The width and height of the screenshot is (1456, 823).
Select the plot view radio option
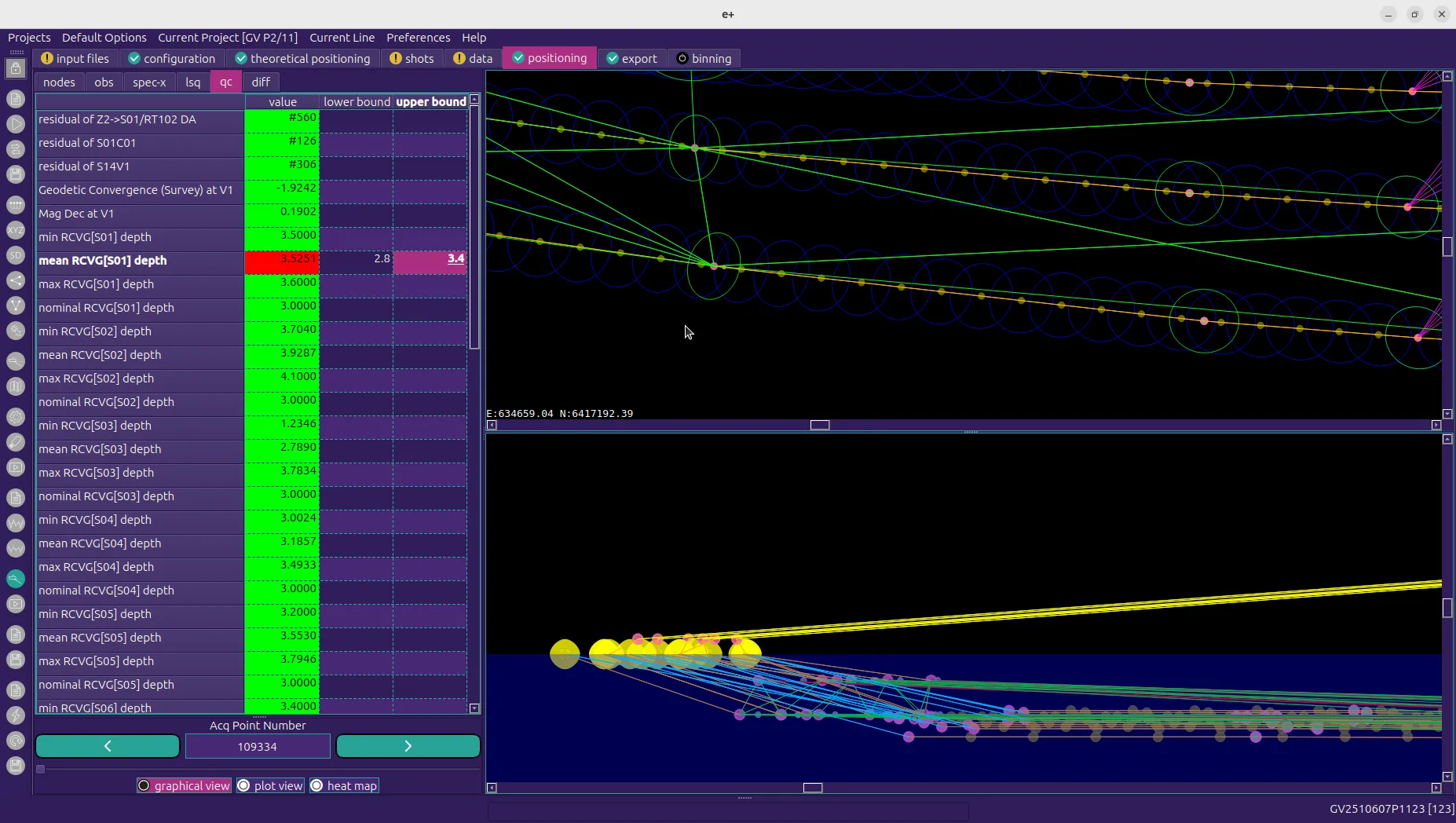point(269,785)
